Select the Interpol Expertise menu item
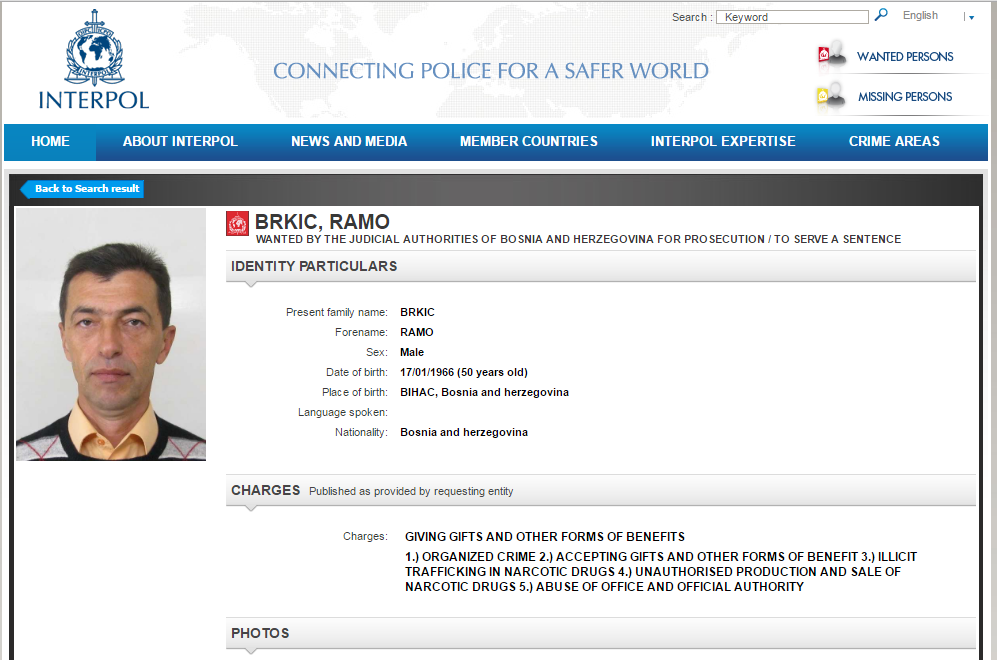The width and height of the screenshot is (997, 660). click(x=723, y=142)
